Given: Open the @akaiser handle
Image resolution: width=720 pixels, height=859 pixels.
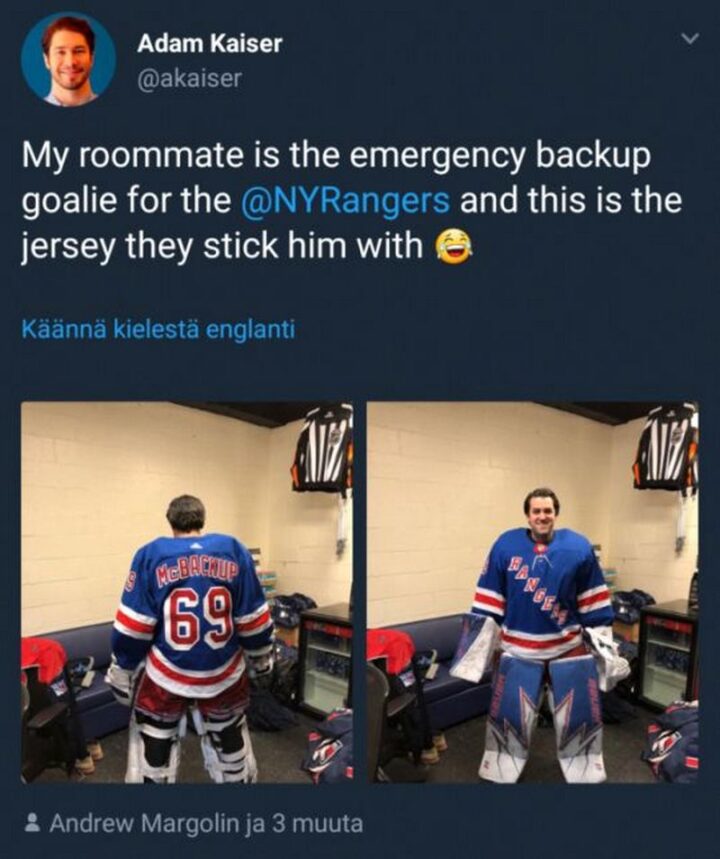Looking at the screenshot, I should click(189, 78).
